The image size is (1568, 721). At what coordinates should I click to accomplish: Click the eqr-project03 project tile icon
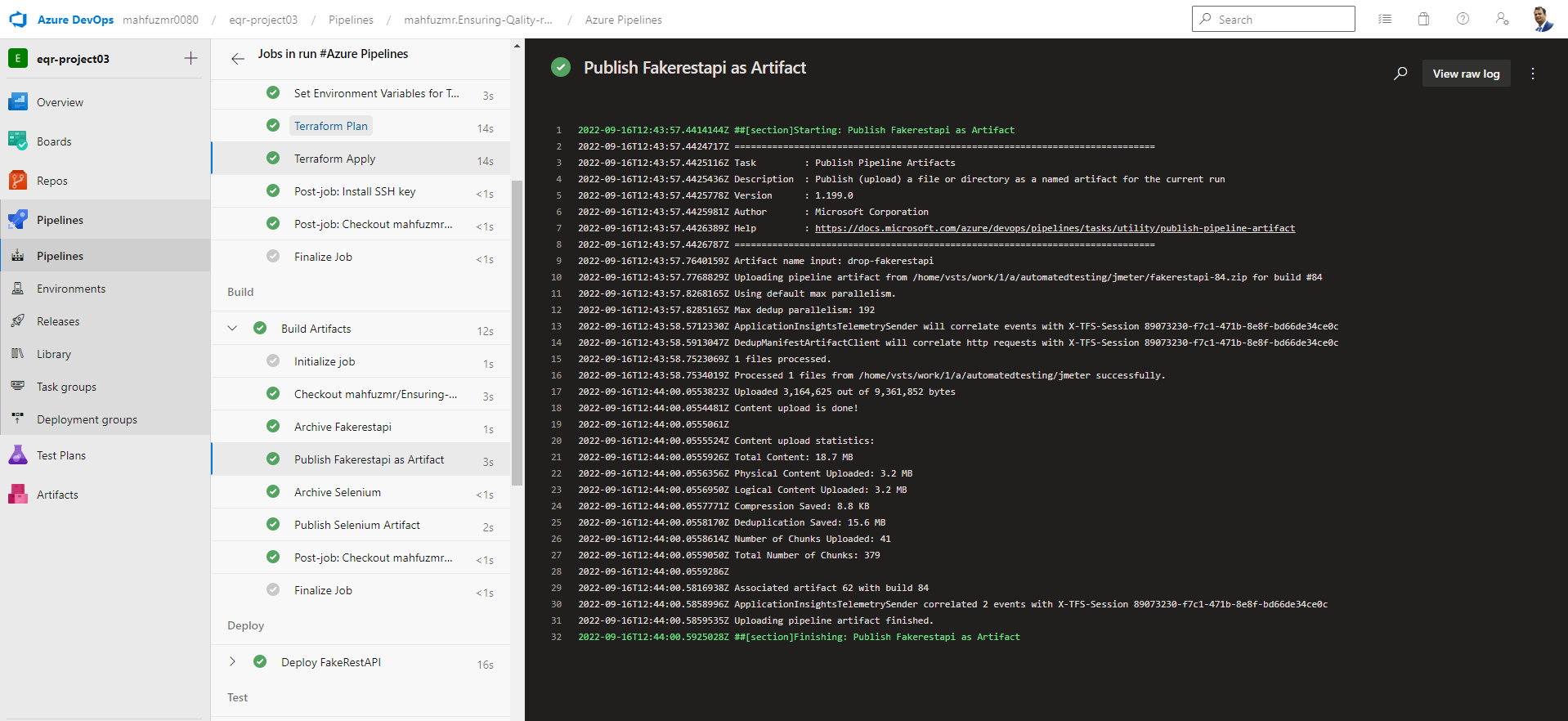click(x=18, y=58)
